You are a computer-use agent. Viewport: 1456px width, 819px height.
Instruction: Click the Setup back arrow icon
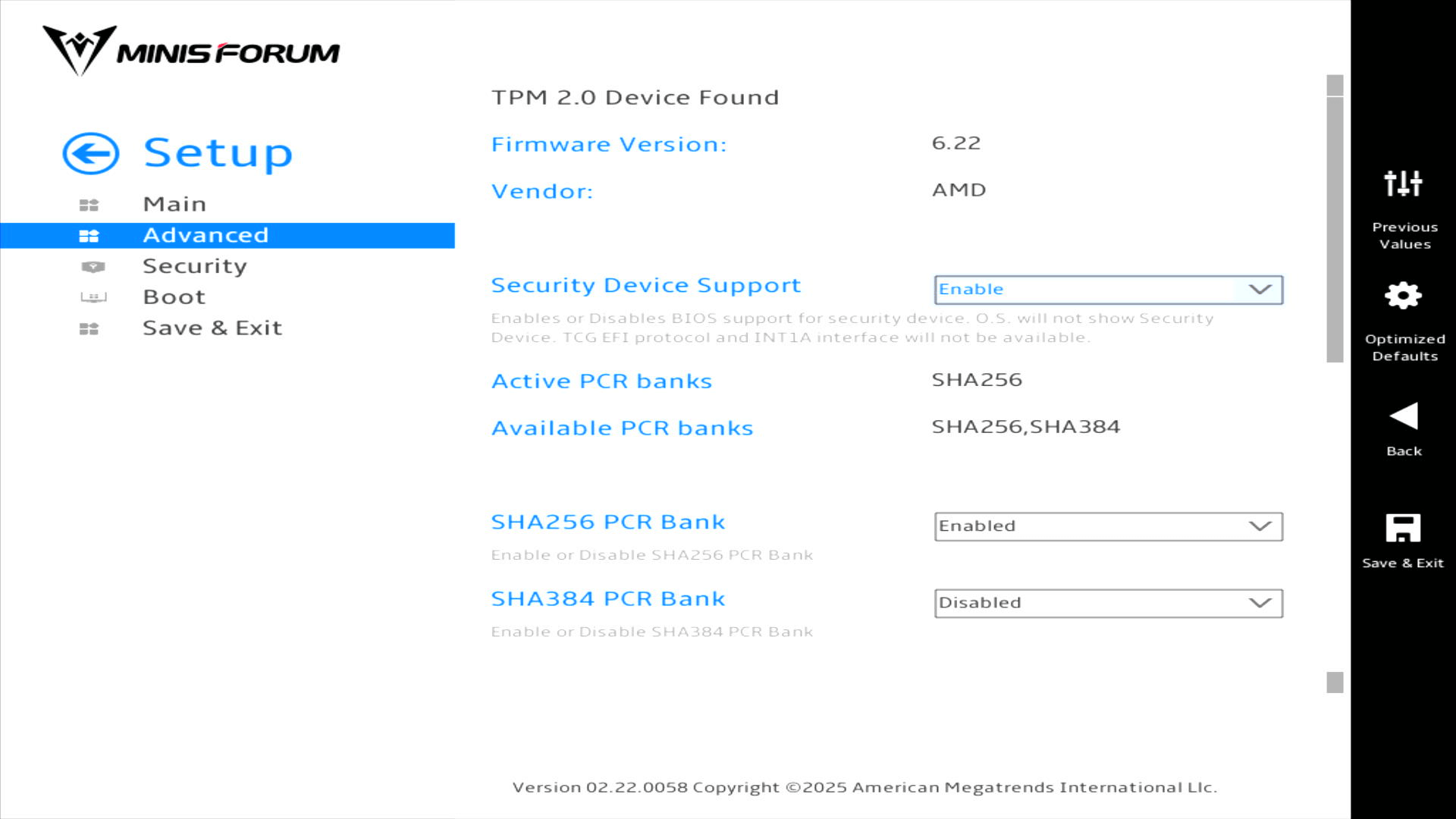(x=90, y=154)
